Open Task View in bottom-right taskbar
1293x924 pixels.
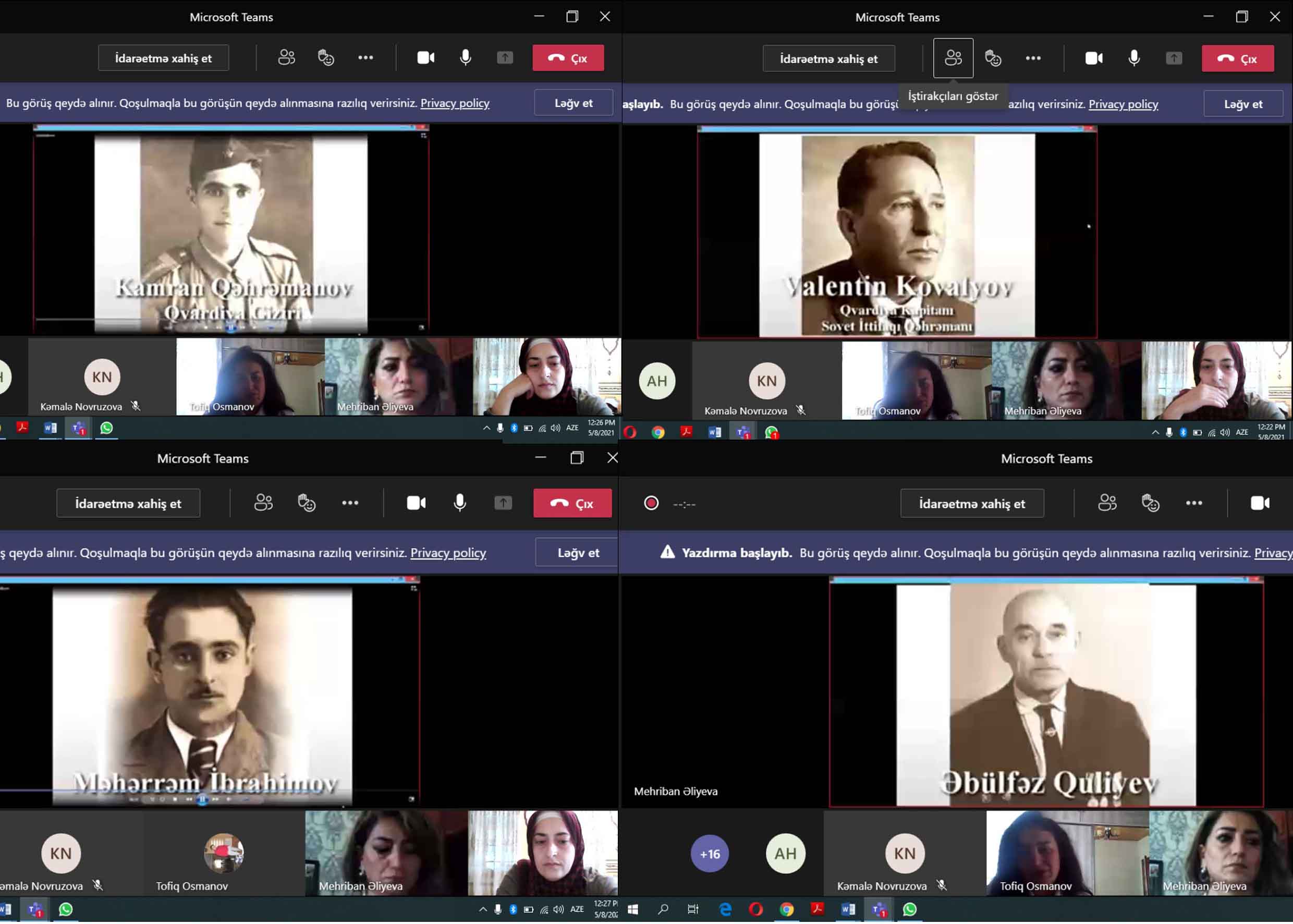pos(693,909)
